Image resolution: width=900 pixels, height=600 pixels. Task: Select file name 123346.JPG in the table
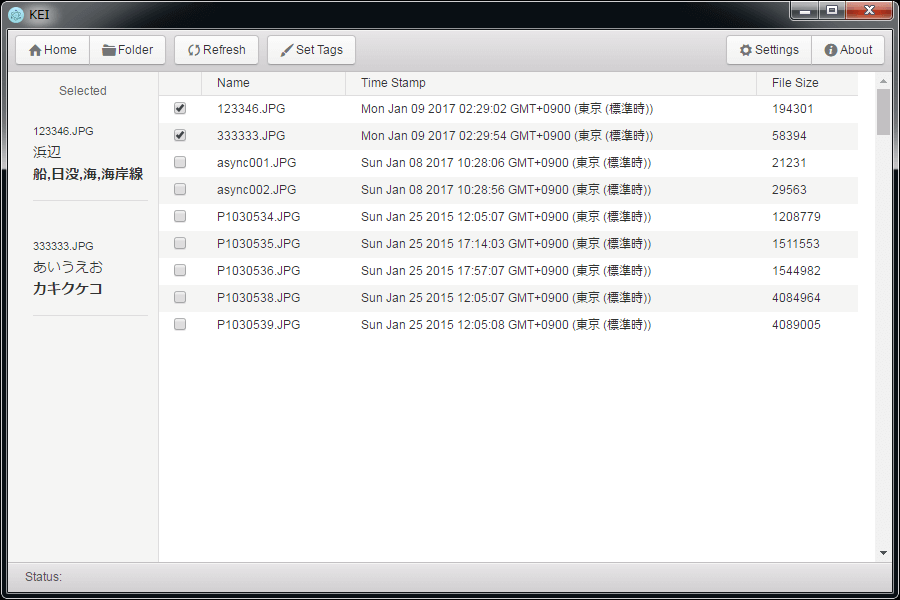(251, 109)
